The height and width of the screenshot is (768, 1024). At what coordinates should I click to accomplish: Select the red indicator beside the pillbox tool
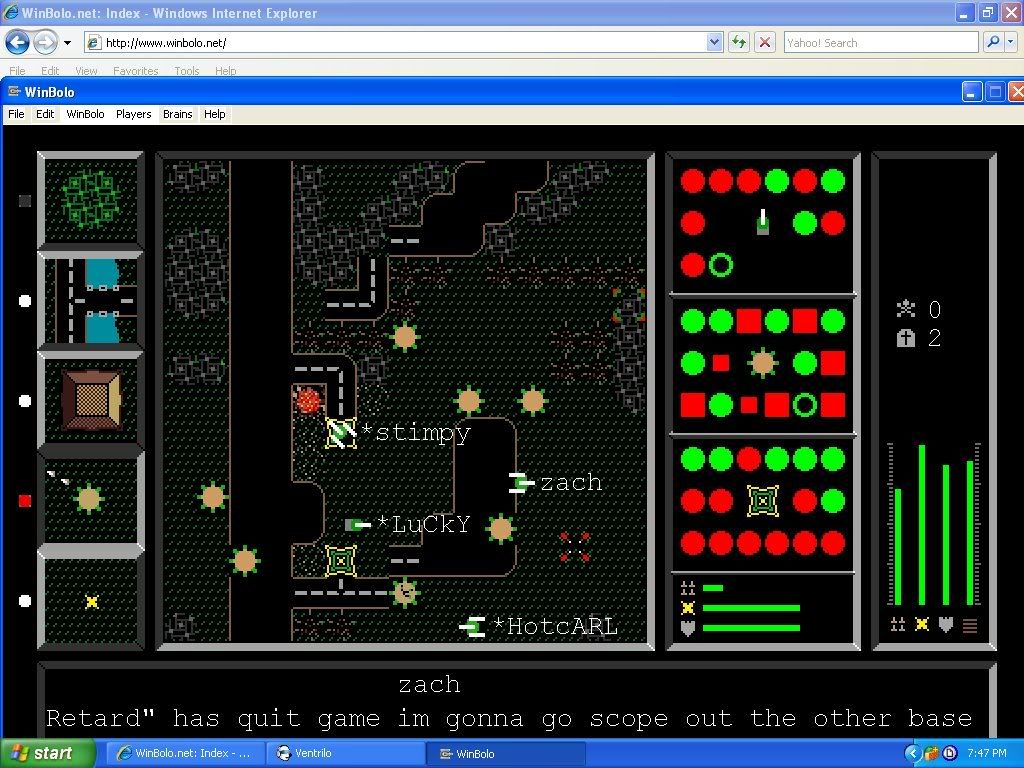click(x=25, y=500)
